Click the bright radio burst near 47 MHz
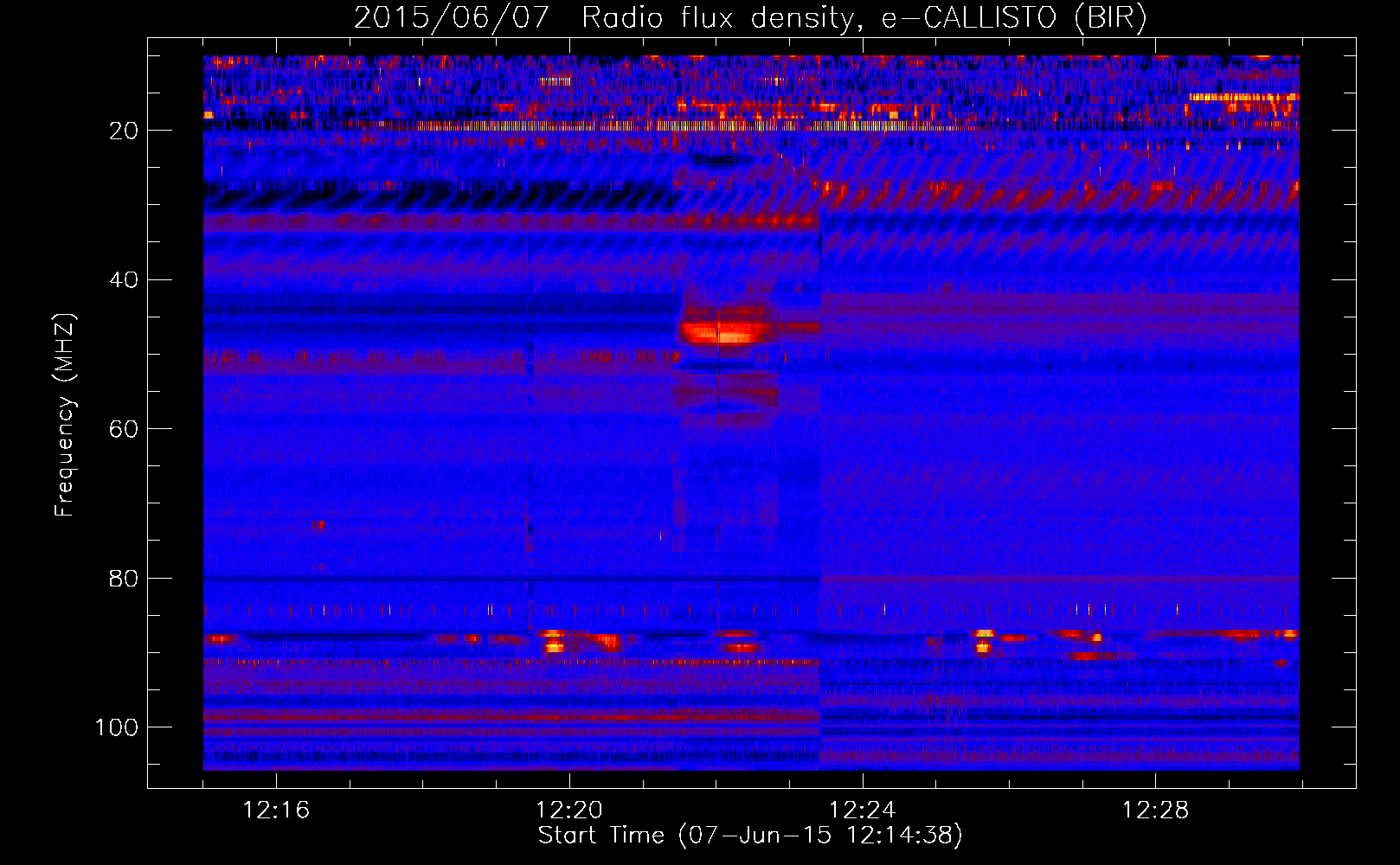The width and height of the screenshot is (1400, 865). click(727, 331)
